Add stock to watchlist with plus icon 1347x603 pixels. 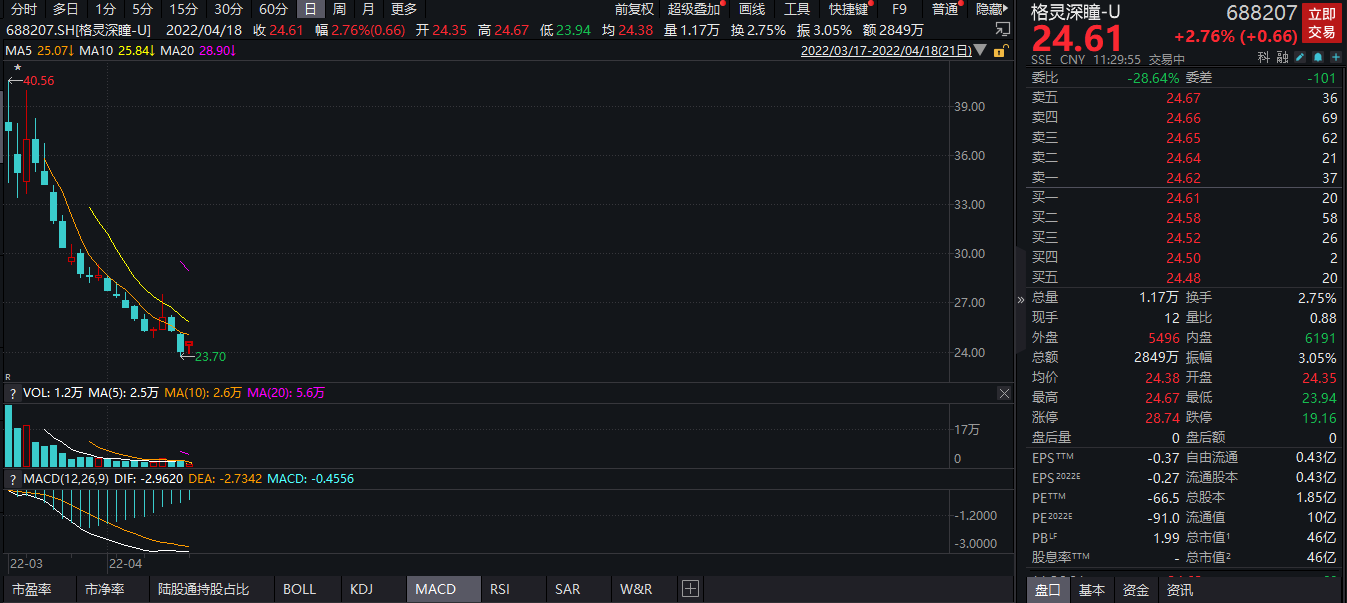(1336, 58)
